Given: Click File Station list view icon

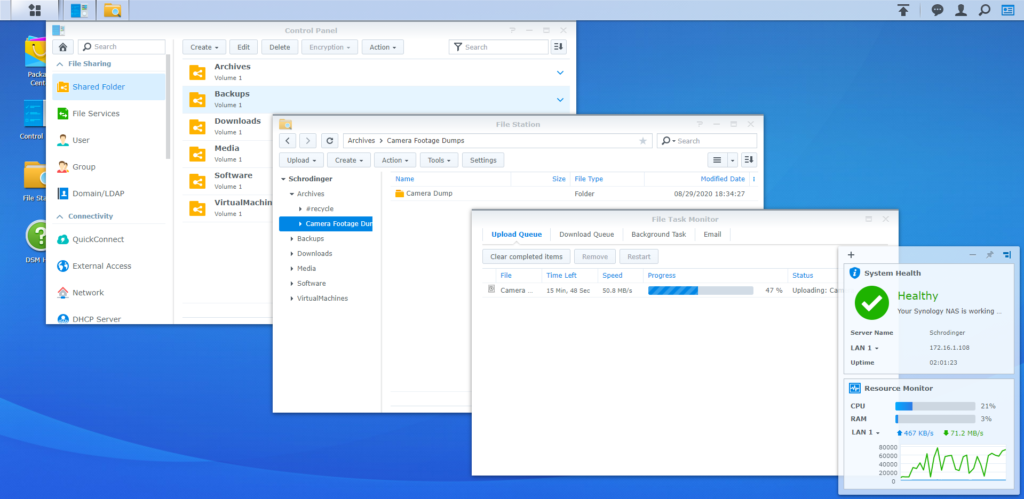Looking at the screenshot, I should (x=717, y=160).
